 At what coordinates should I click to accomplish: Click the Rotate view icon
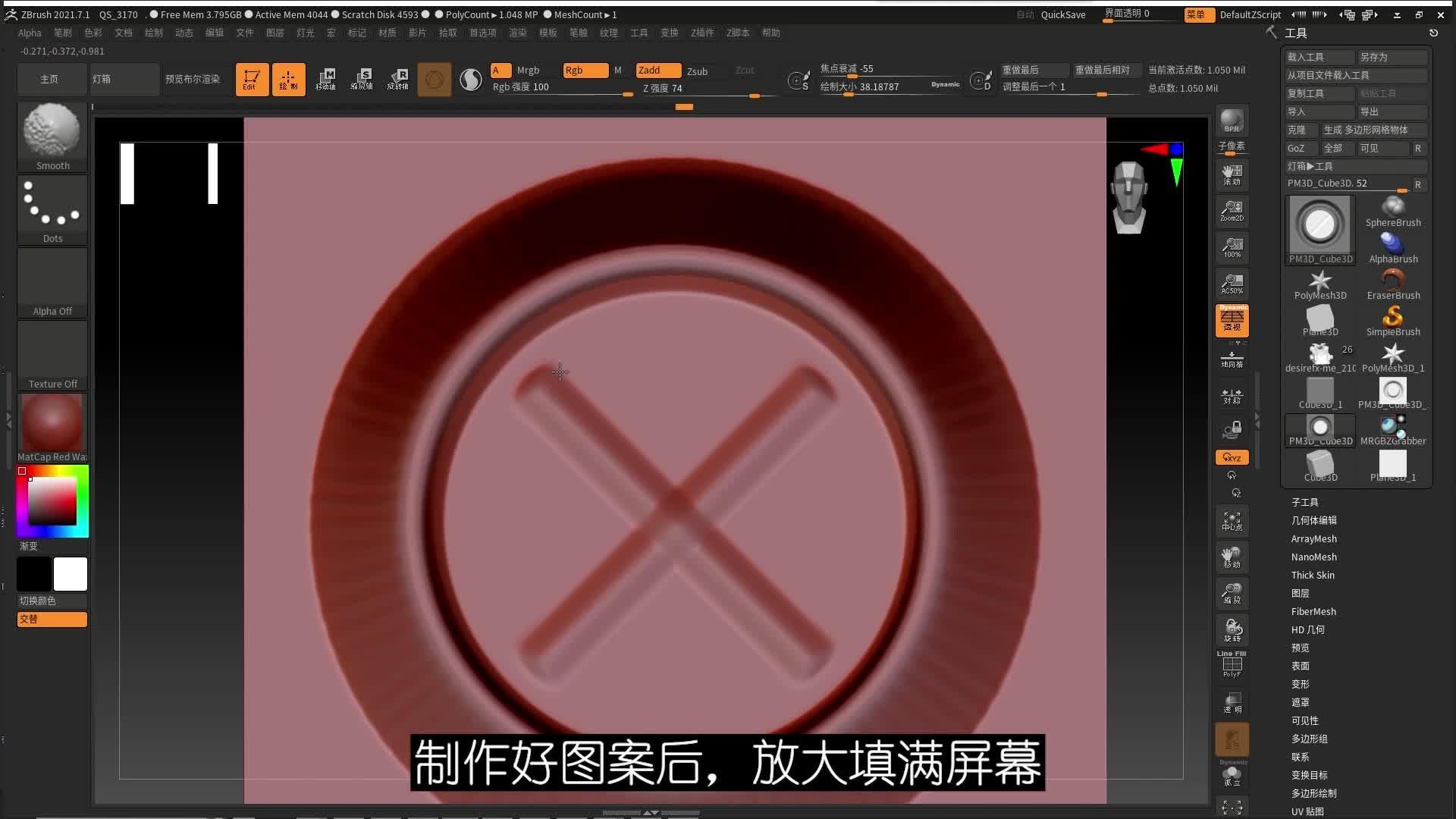(x=1232, y=630)
